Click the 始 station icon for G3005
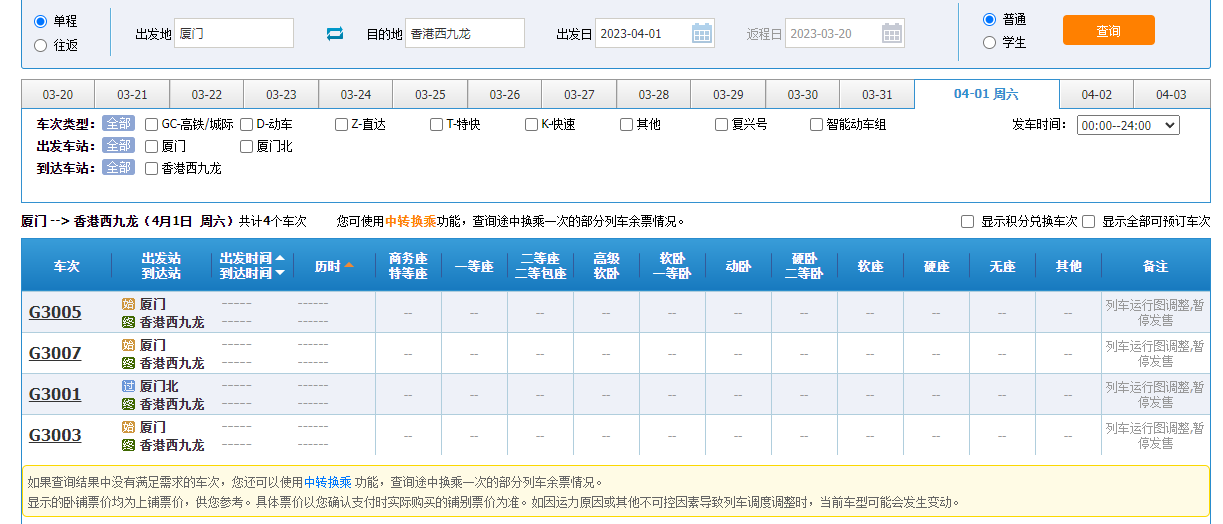This screenshot has width=1223, height=524. (128, 303)
